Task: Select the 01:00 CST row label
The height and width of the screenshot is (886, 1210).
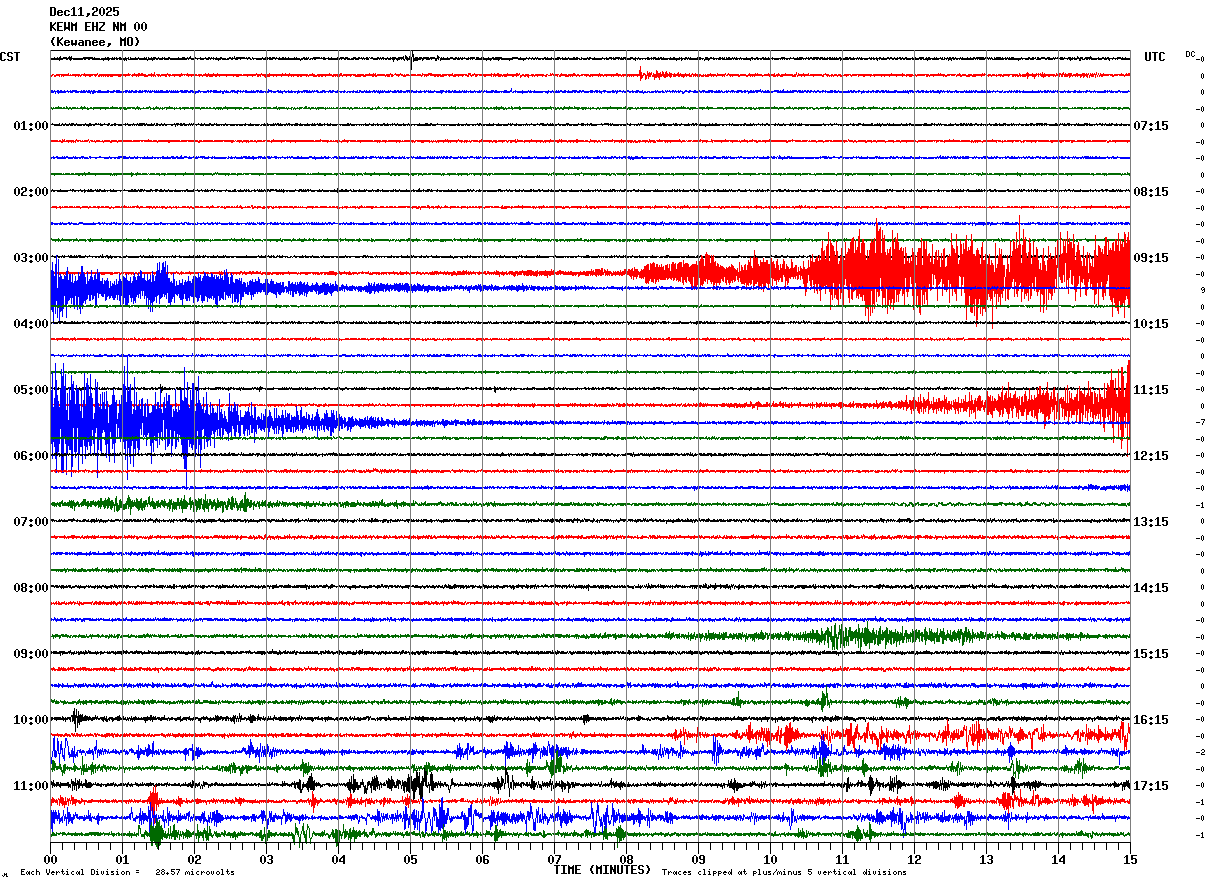Action: [x=30, y=126]
